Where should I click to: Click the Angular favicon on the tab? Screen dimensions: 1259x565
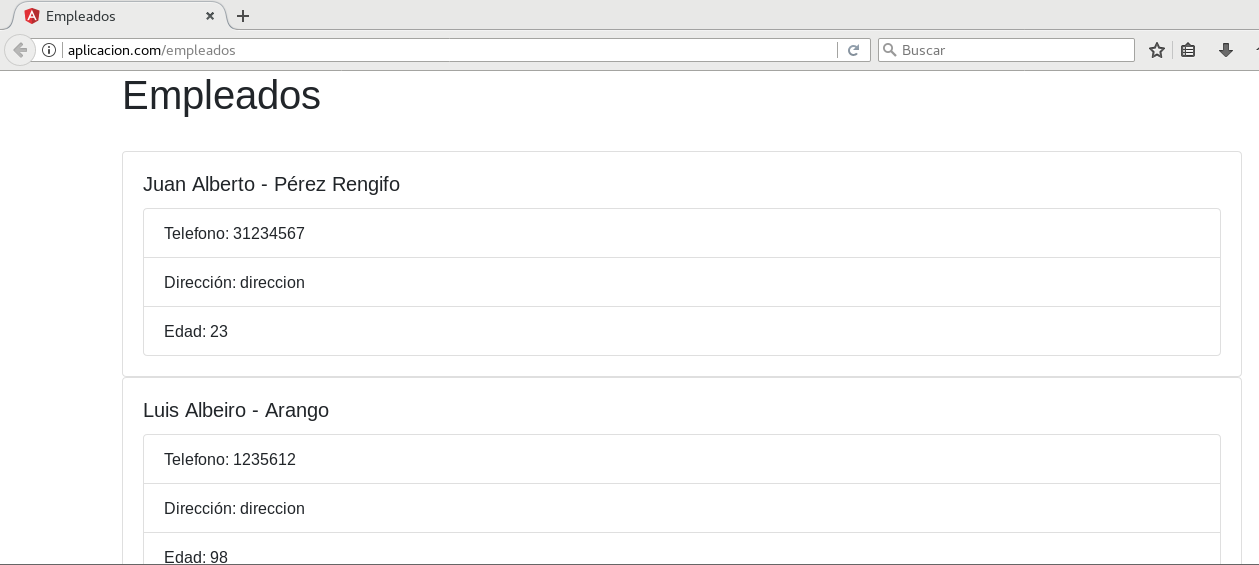[x=32, y=16]
